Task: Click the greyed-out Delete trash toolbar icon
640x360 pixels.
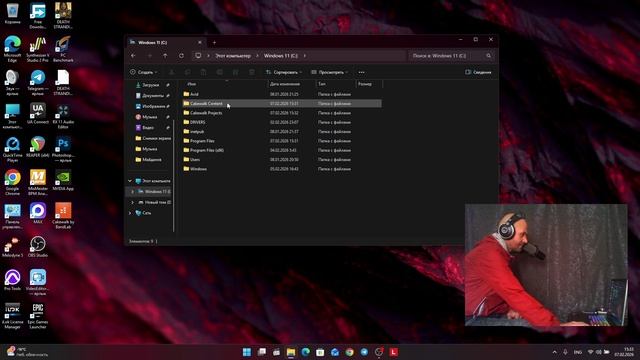Action: click(x=252, y=72)
